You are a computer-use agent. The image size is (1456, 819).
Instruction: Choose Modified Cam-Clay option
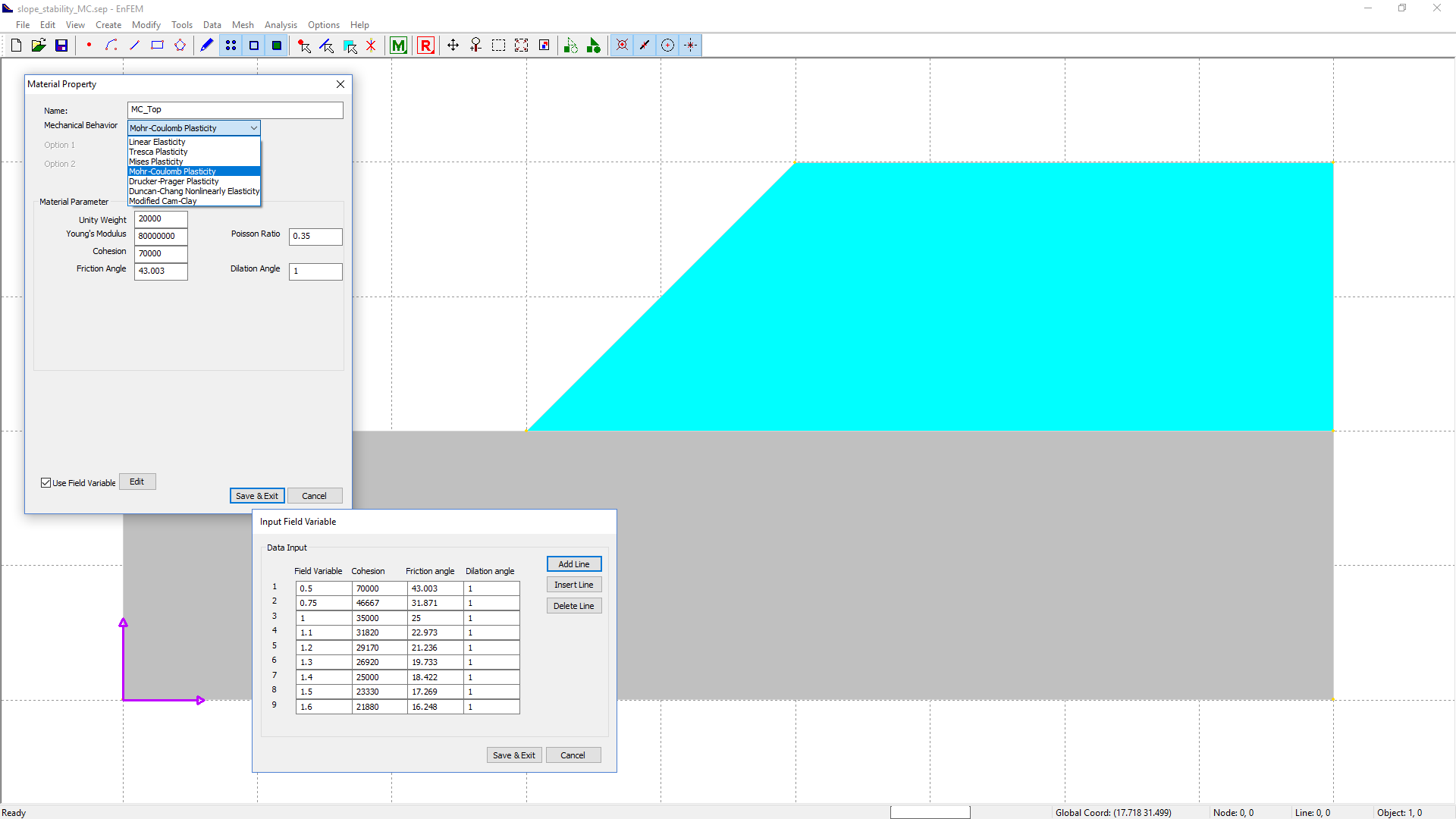coord(163,201)
